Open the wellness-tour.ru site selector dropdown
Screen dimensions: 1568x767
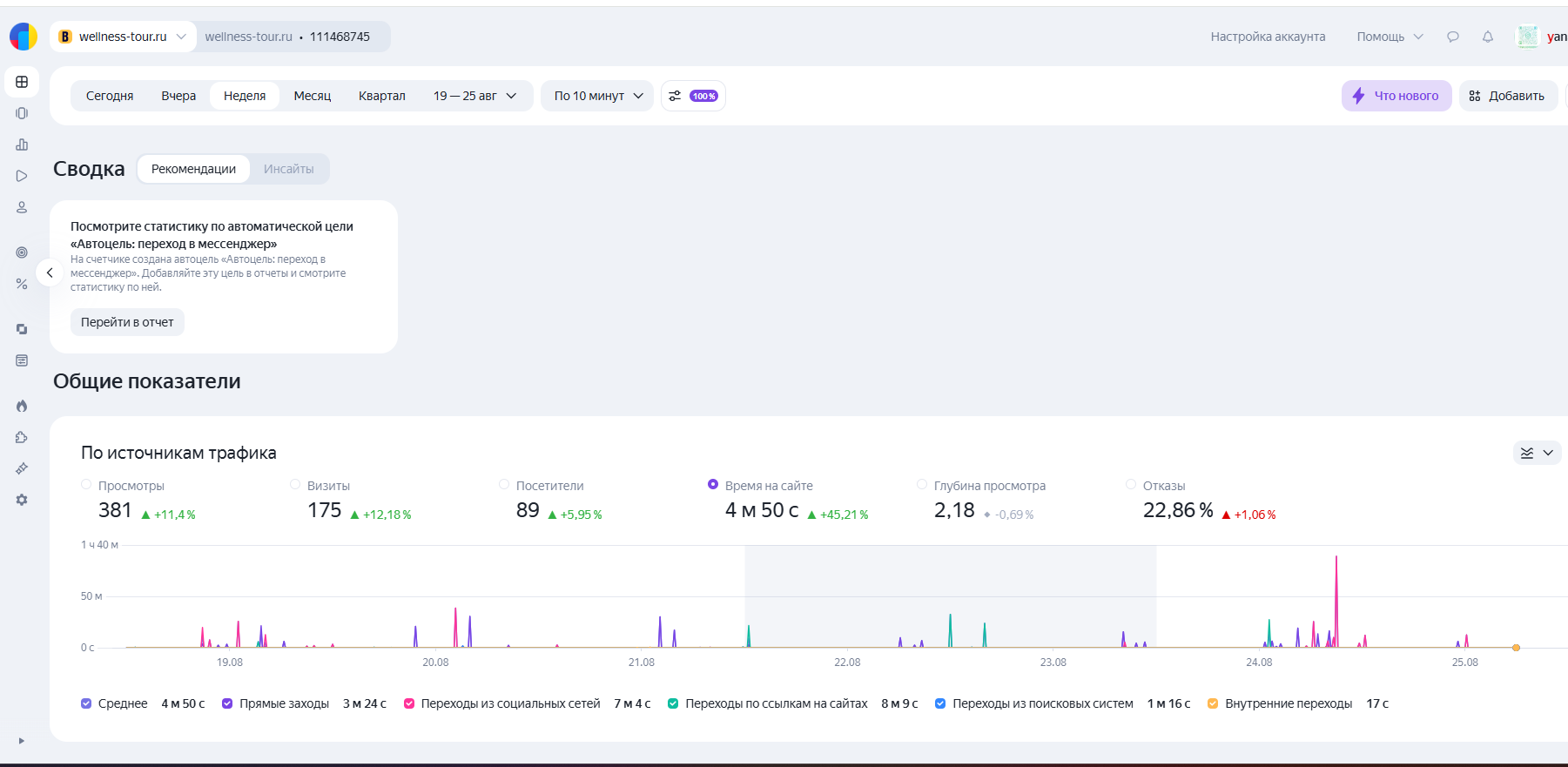(x=123, y=37)
